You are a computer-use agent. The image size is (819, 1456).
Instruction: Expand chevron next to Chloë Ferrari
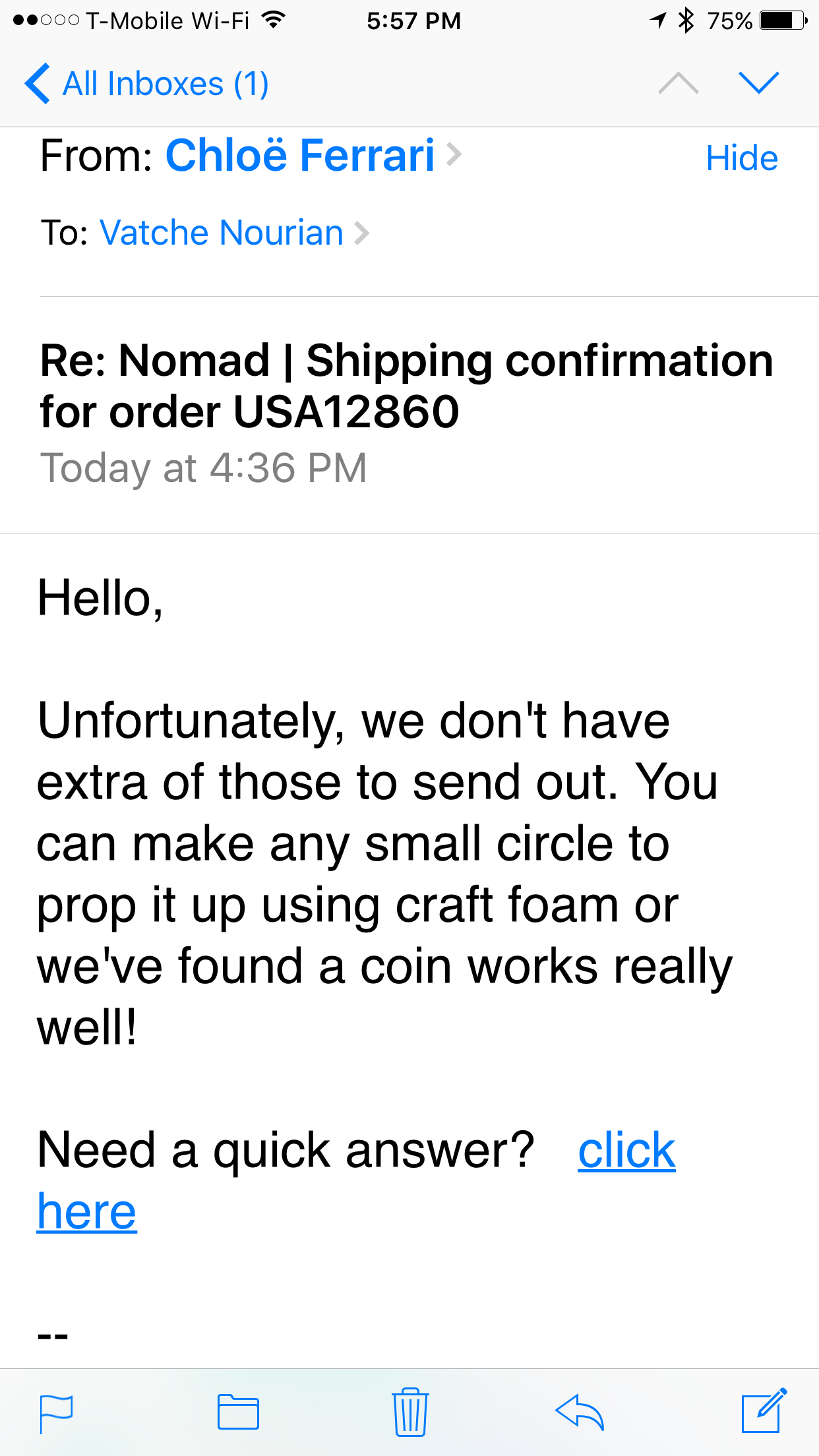point(454,155)
